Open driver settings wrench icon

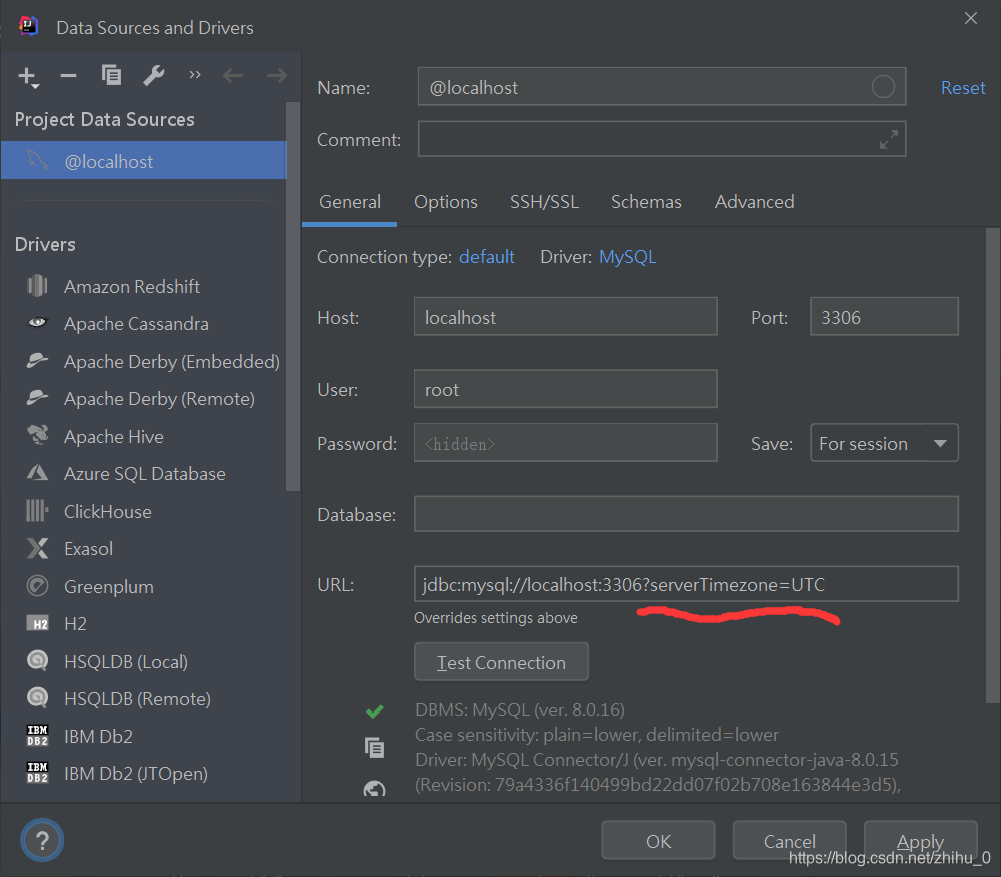click(154, 76)
